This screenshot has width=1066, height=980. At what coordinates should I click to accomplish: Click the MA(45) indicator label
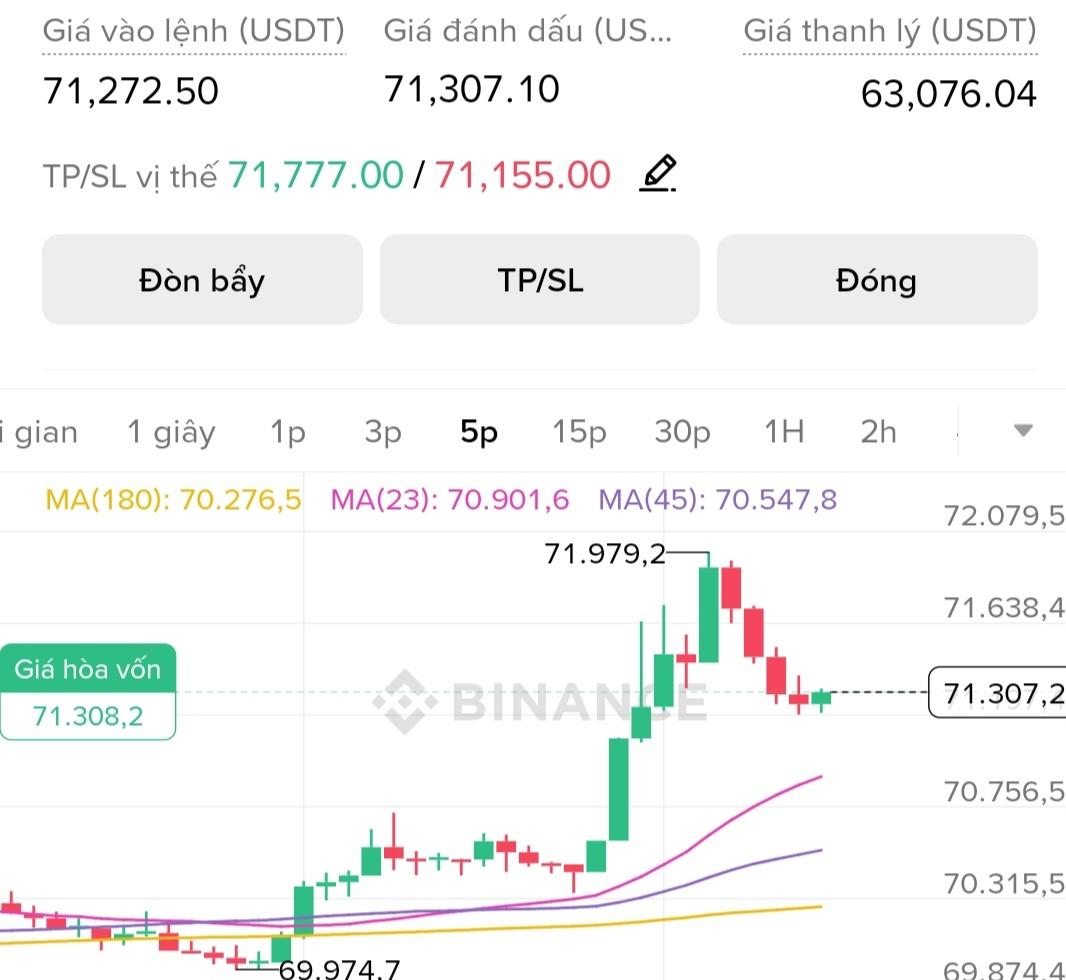point(717,499)
